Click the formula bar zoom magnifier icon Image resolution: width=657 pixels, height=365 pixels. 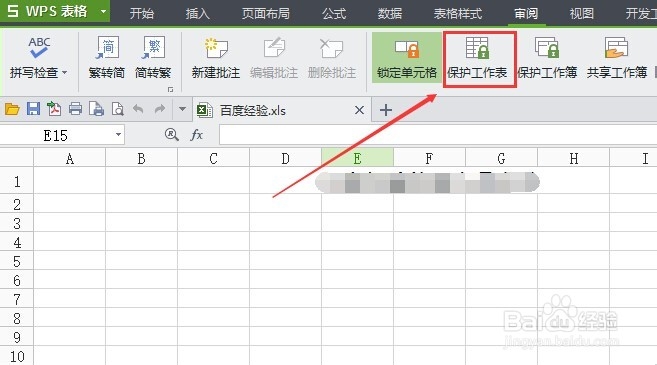pos(171,135)
